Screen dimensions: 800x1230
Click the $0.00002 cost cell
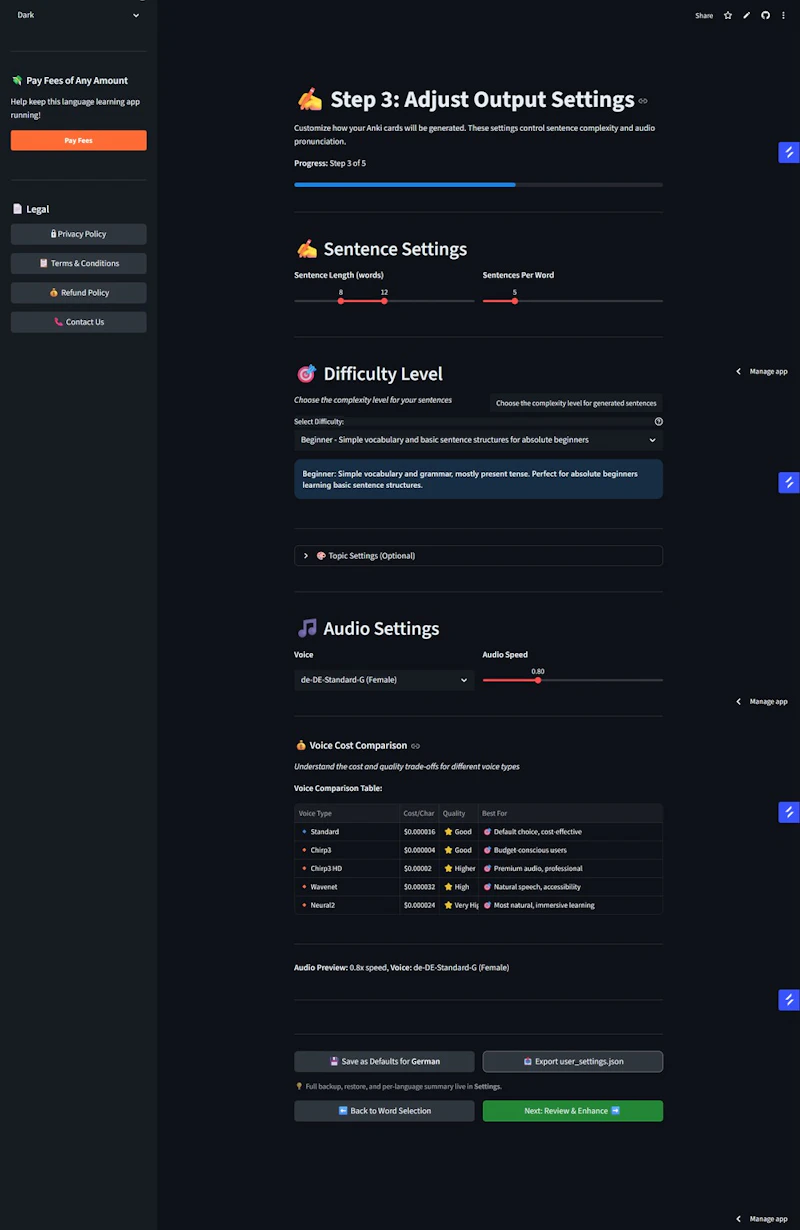click(419, 868)
